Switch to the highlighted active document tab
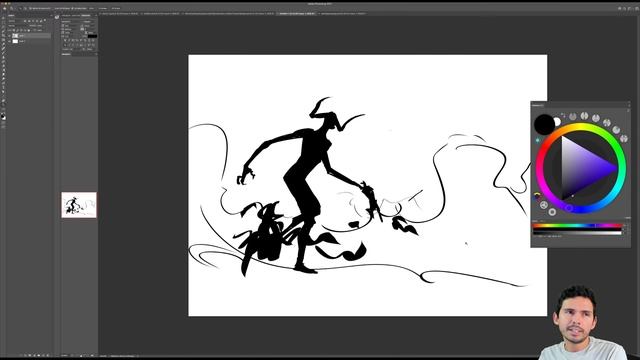This screenshot has width=640, height=360. pos(297,13)
